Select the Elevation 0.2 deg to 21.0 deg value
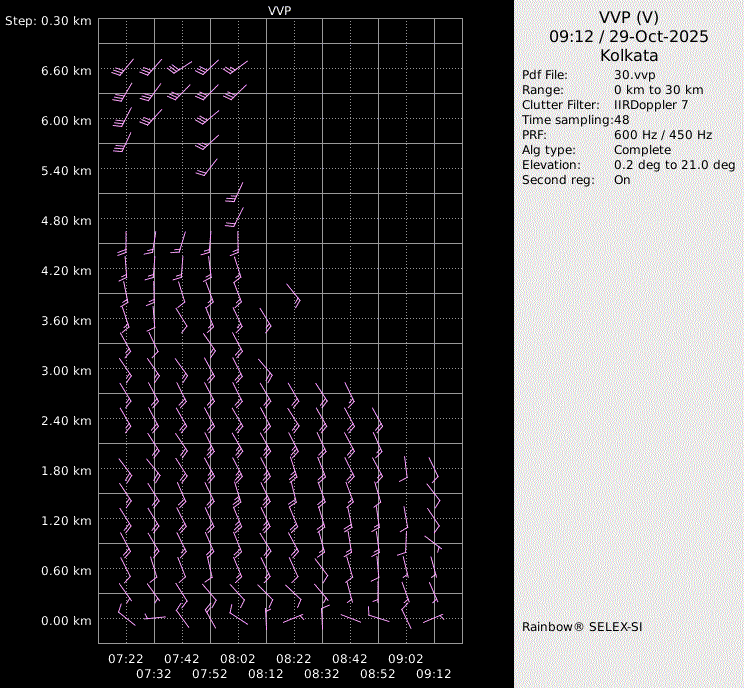The image size is (744, 688). pyautogui.click(x=674, y=165)
